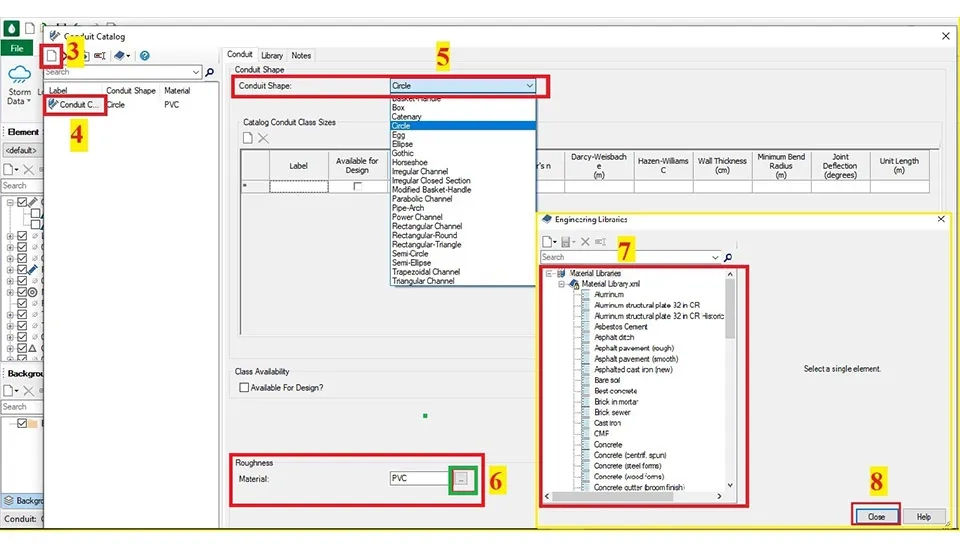Click the Close button in Engineering Libraries

[876, 516]
